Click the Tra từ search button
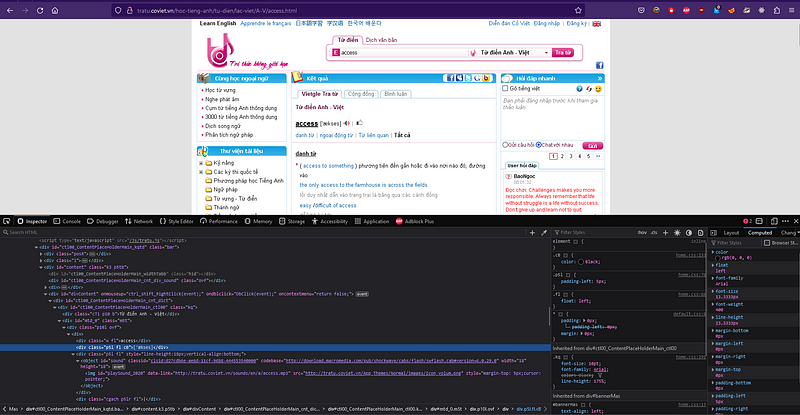Viewport: 800px width, 415px height. pyautogui.click(x=563, y=53)
